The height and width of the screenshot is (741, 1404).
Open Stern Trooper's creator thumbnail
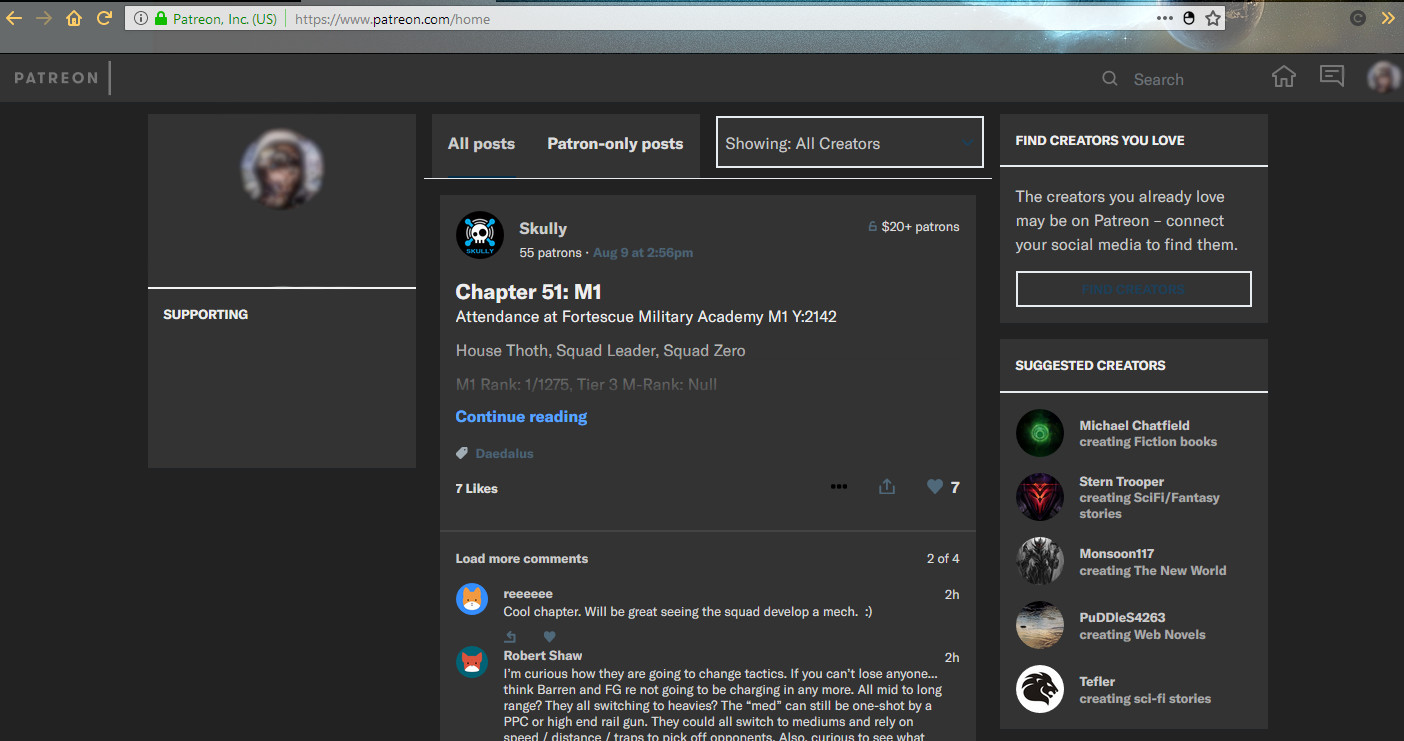point(1040,497)
